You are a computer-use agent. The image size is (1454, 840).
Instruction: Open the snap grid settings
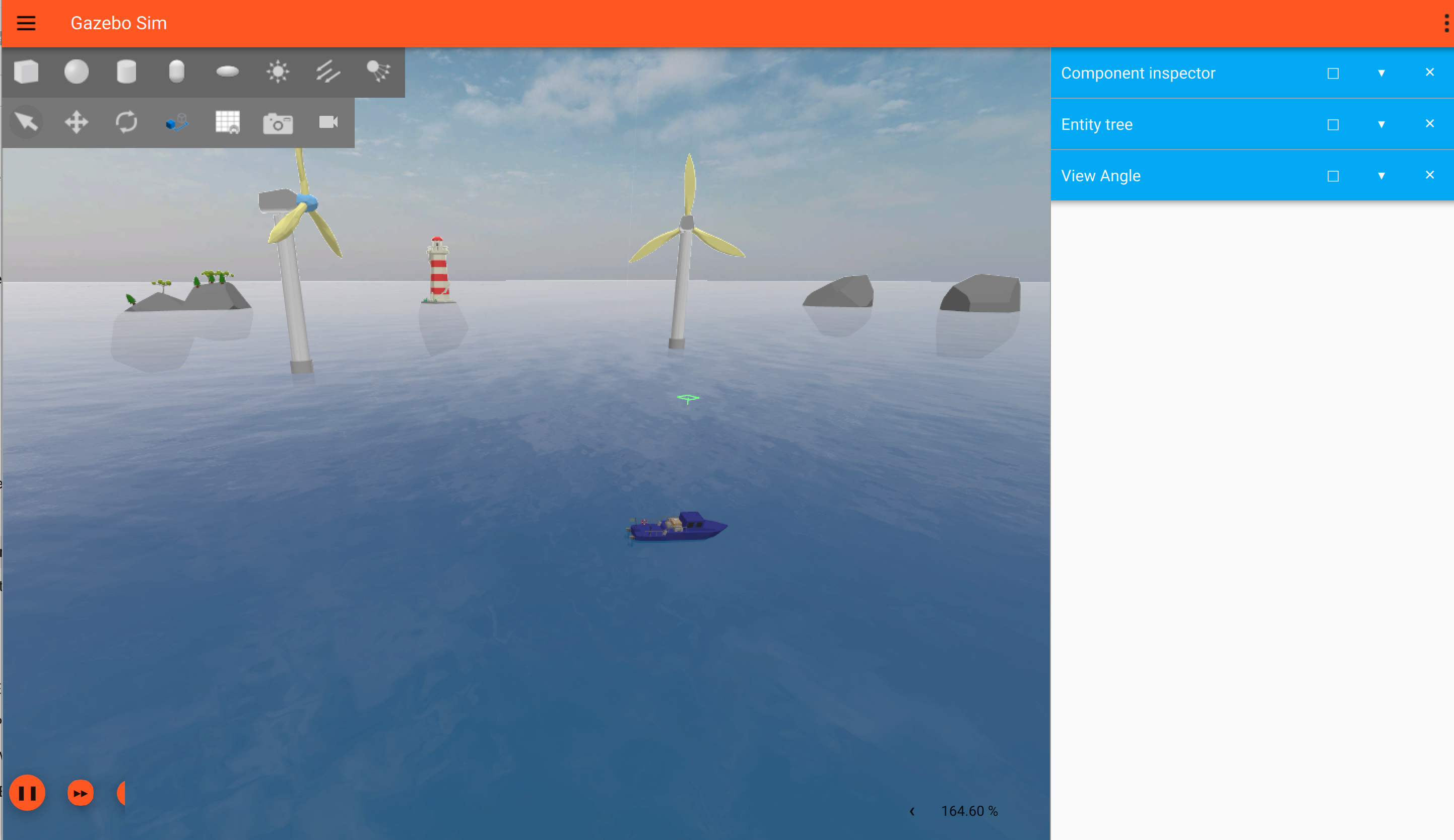pos(227,122)
